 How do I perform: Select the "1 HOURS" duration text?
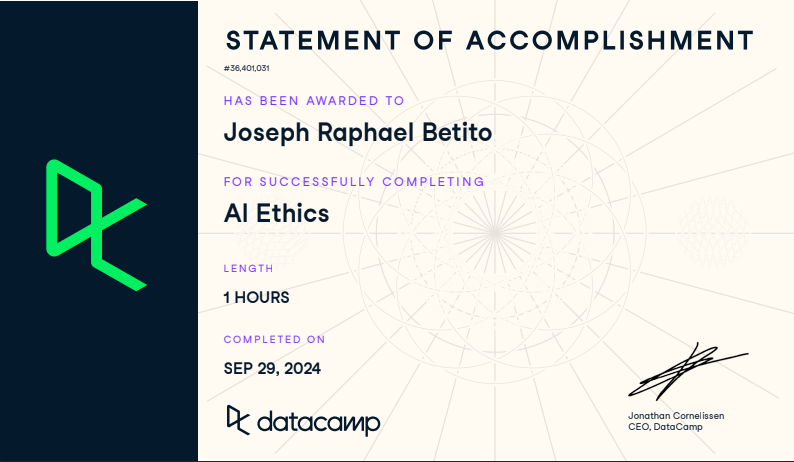coord(256,297)
